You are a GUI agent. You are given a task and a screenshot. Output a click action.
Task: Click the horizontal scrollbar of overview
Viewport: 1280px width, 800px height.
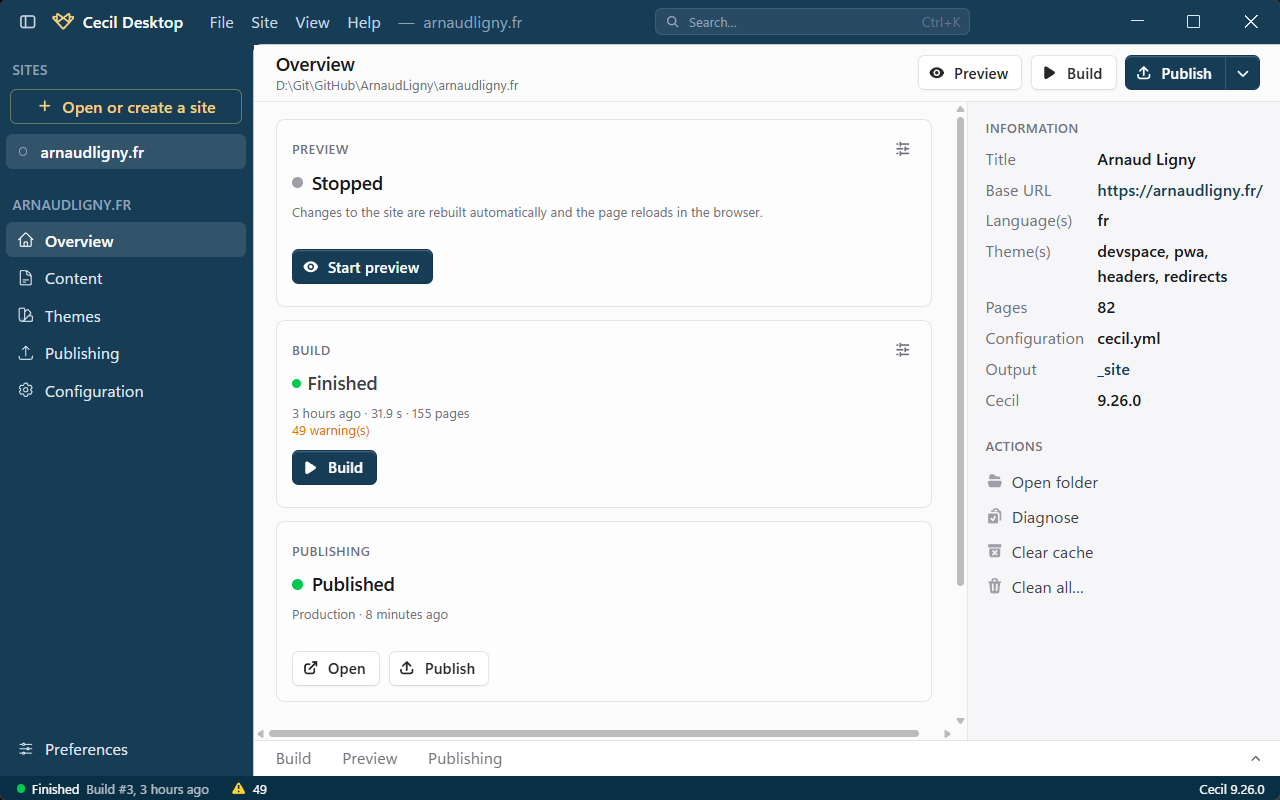[594, 733]
